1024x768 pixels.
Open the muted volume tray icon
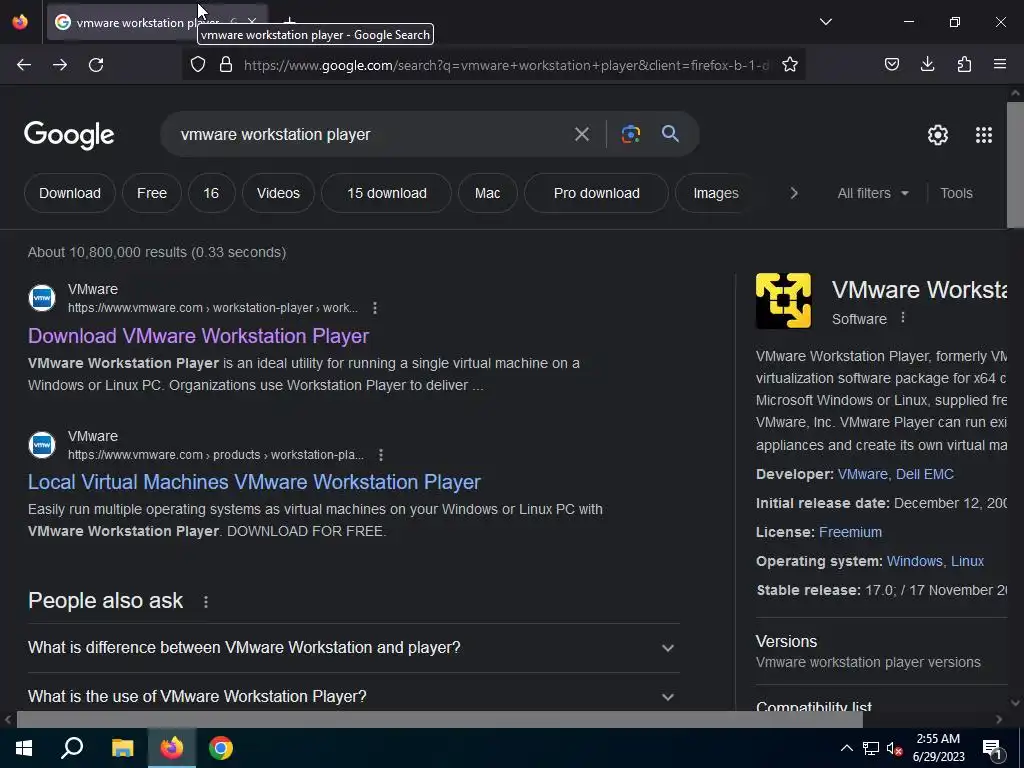(894, 748)
